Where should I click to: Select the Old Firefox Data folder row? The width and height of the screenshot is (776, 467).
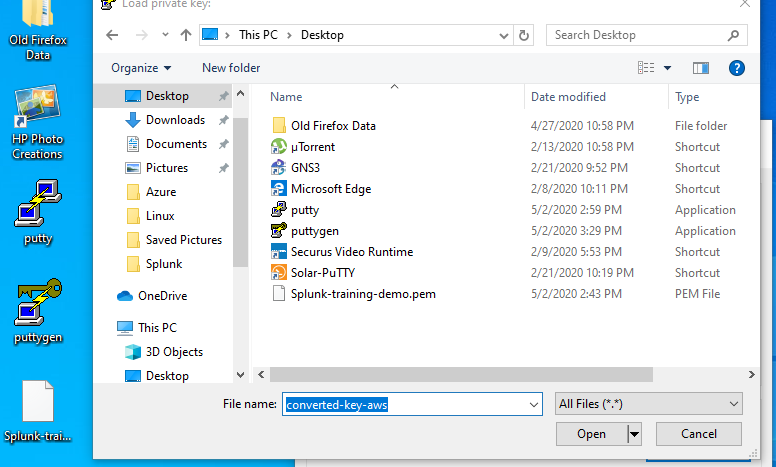(x=333, y=126)
